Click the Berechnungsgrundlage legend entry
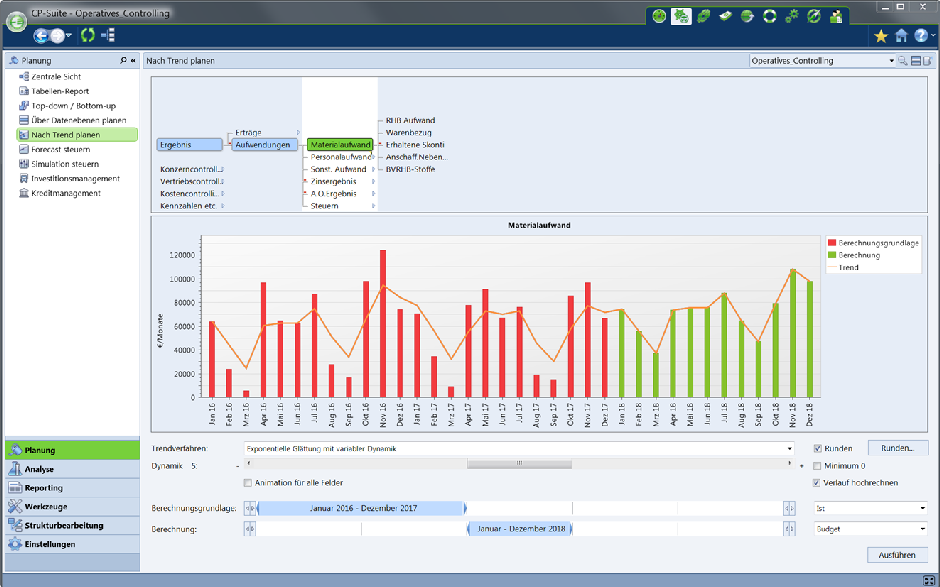 click(x=873, y=243)
